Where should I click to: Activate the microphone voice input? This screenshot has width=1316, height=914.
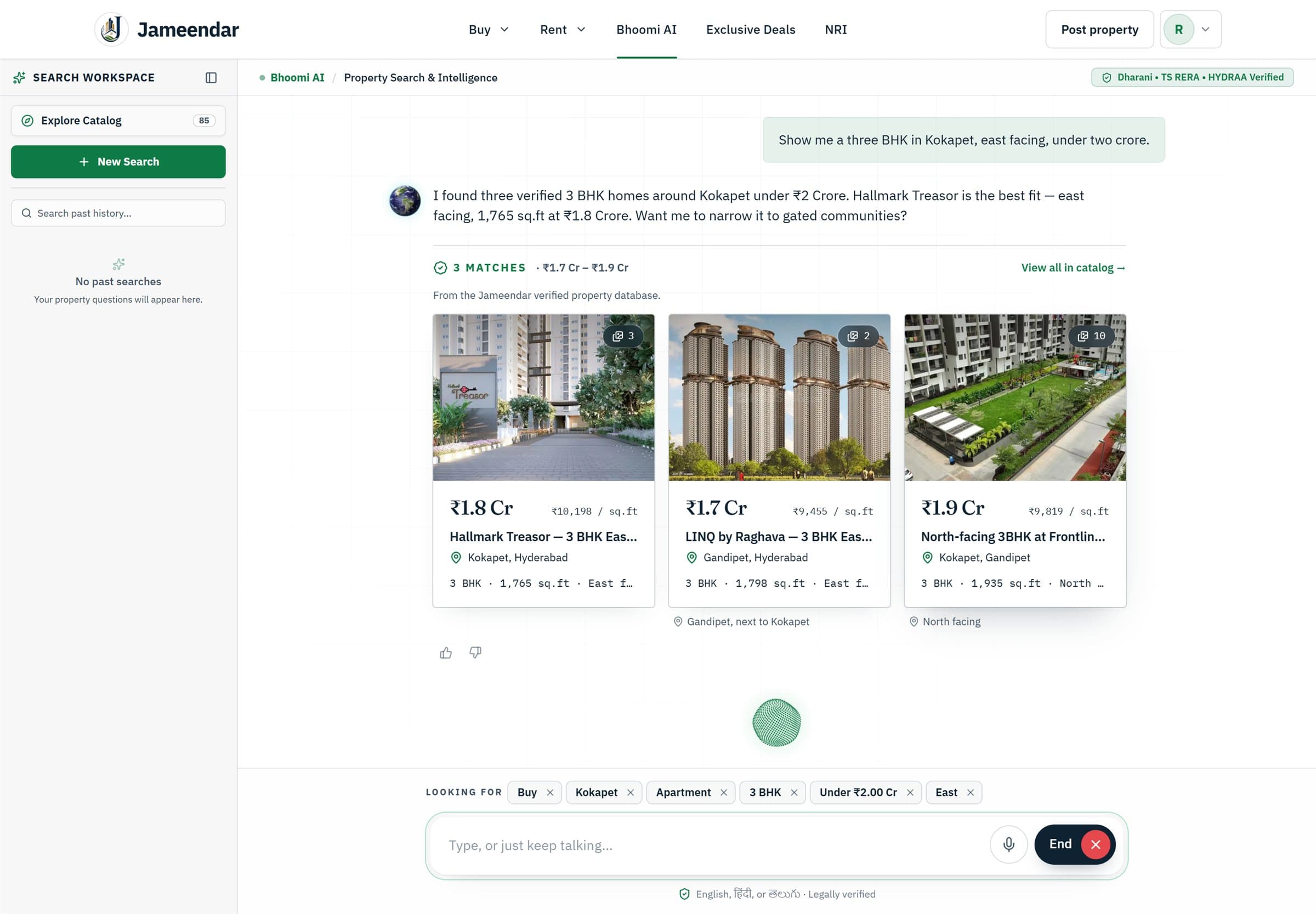point(1008,844)
